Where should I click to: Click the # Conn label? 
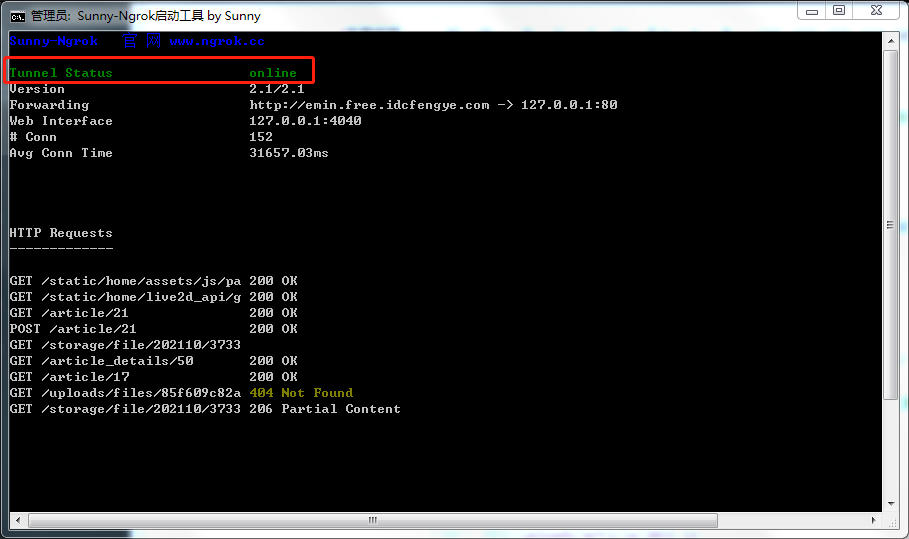pos(33,137)
